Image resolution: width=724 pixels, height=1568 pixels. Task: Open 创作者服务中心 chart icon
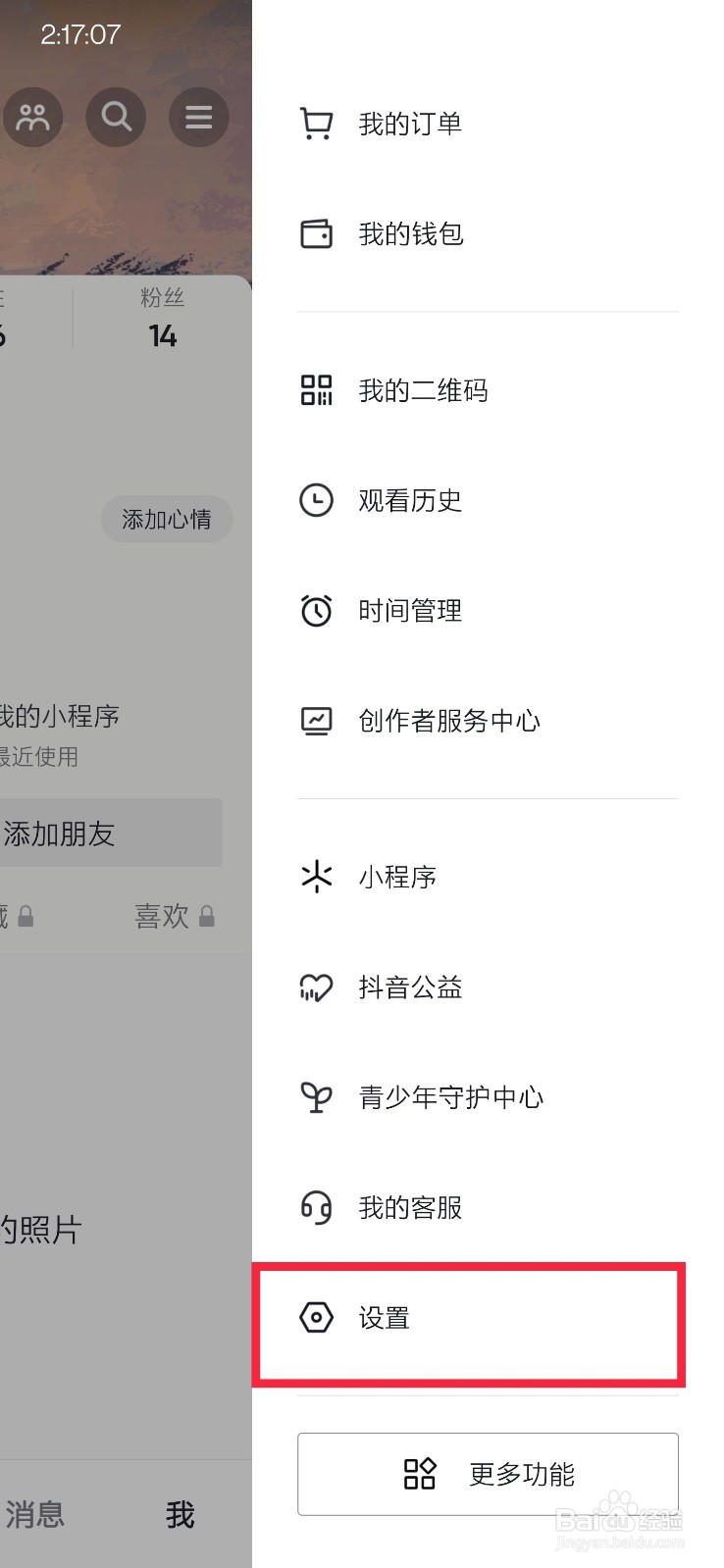coord(316,720)
